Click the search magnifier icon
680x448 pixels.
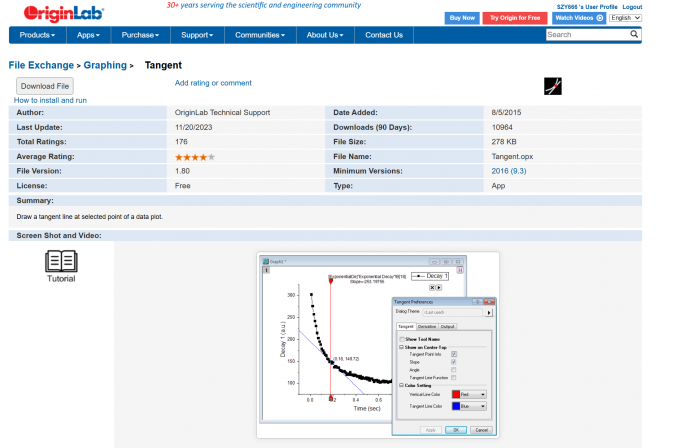(x=634, y=34)
